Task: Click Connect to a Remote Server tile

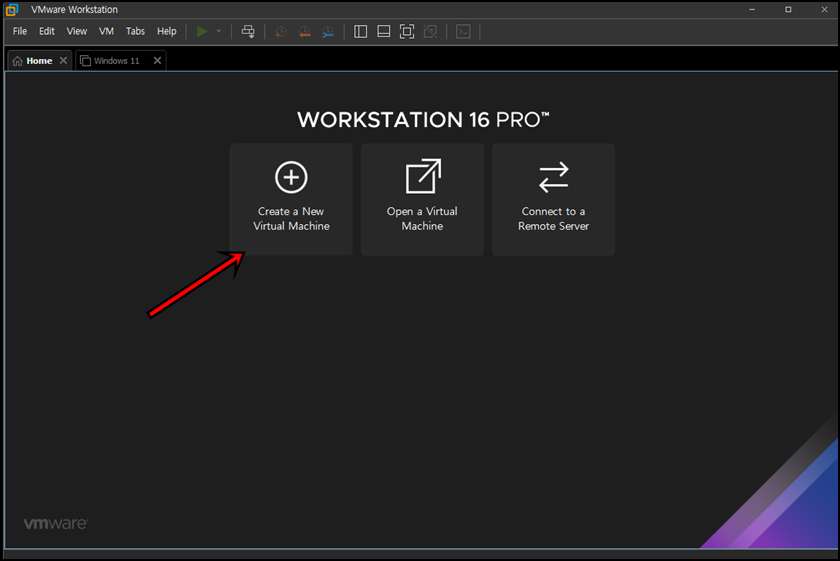Action: (x=553, y=199)
